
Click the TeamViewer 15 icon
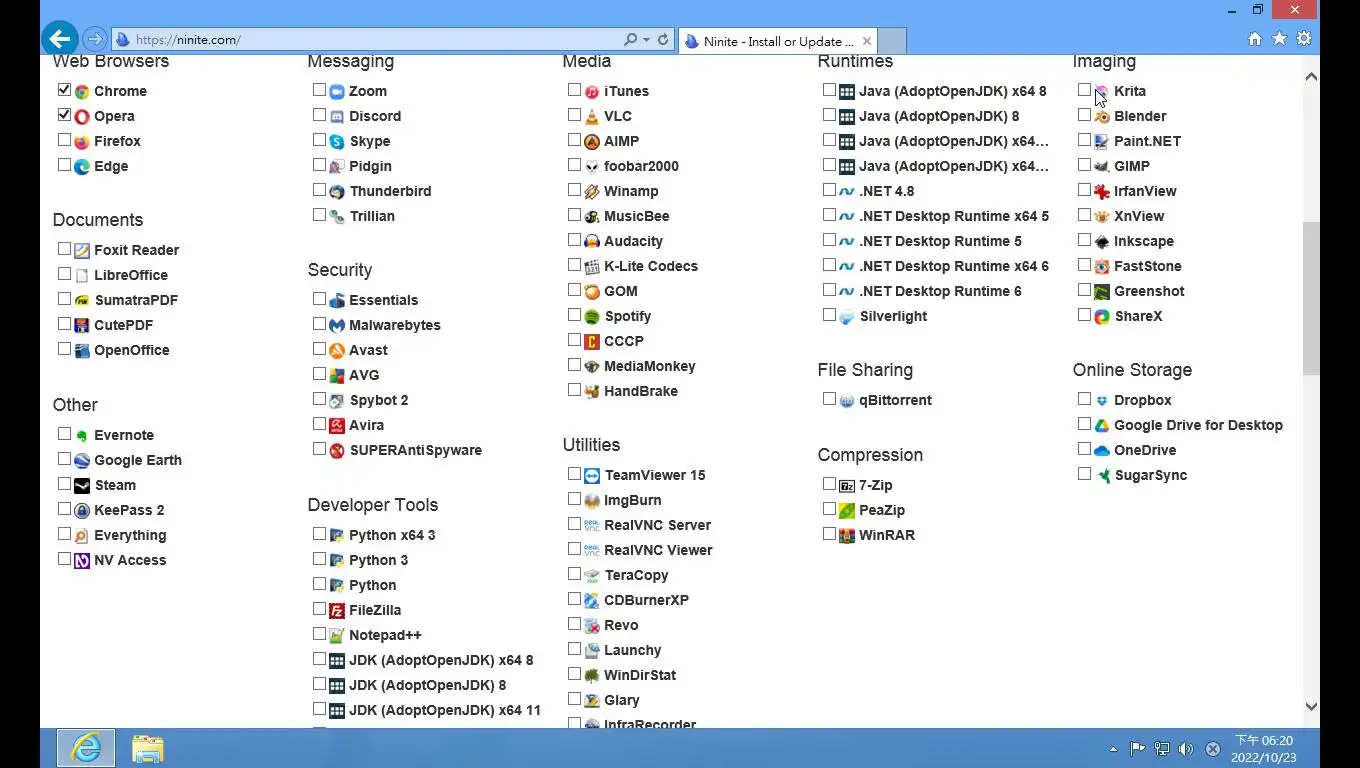592,475
